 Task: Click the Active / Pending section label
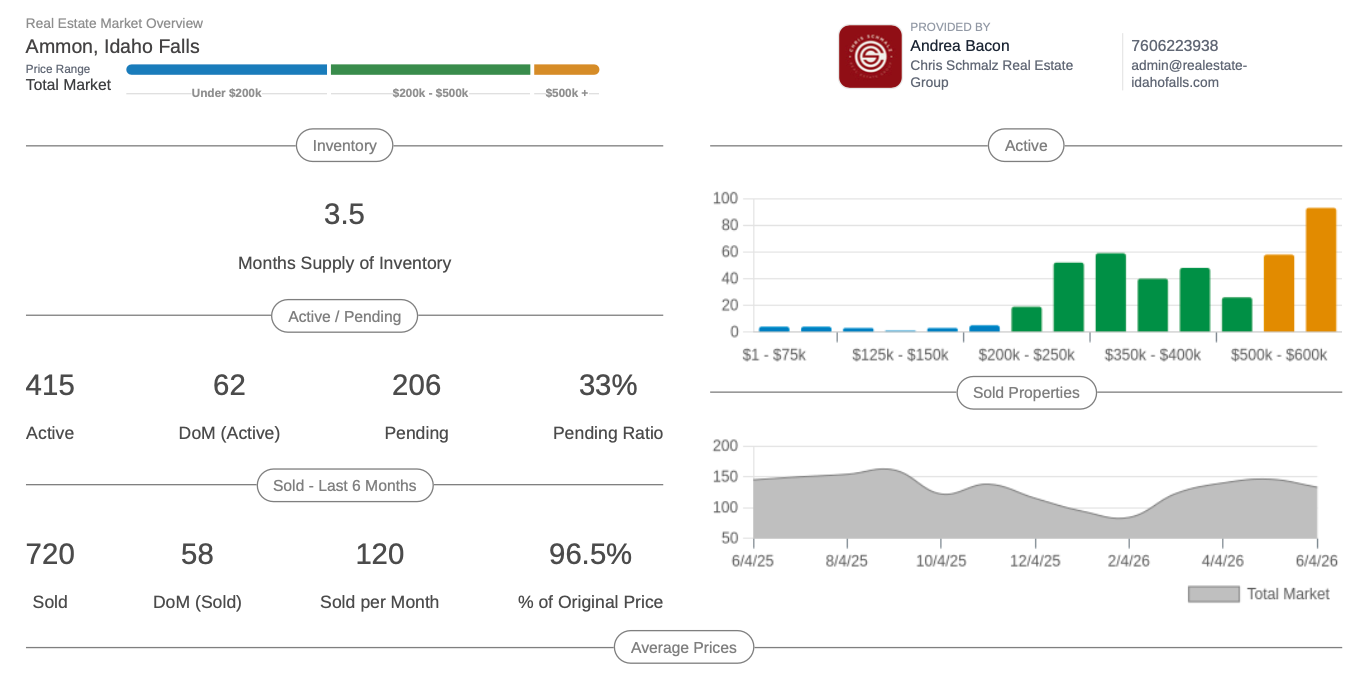pos(344,317)
